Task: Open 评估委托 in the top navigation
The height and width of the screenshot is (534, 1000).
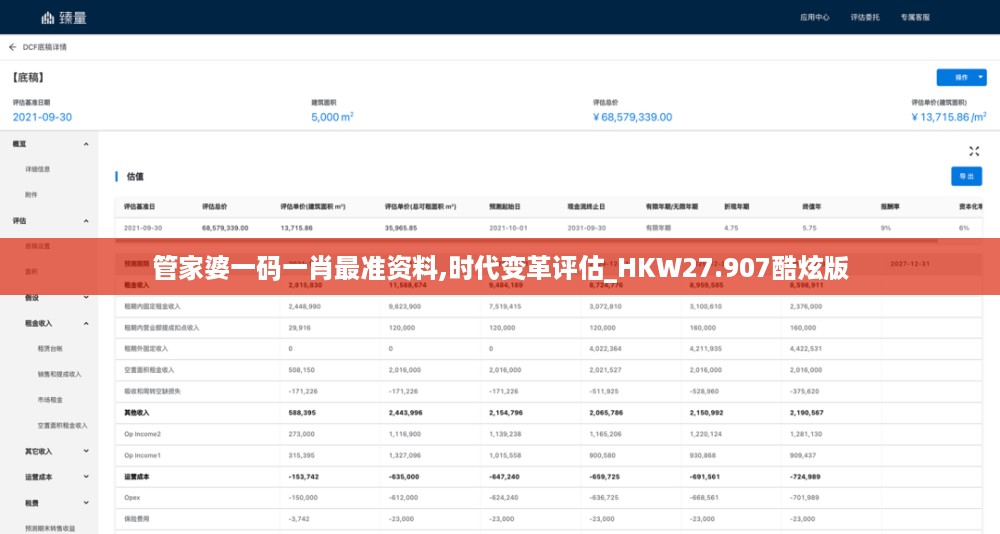Action: point(864,17)
